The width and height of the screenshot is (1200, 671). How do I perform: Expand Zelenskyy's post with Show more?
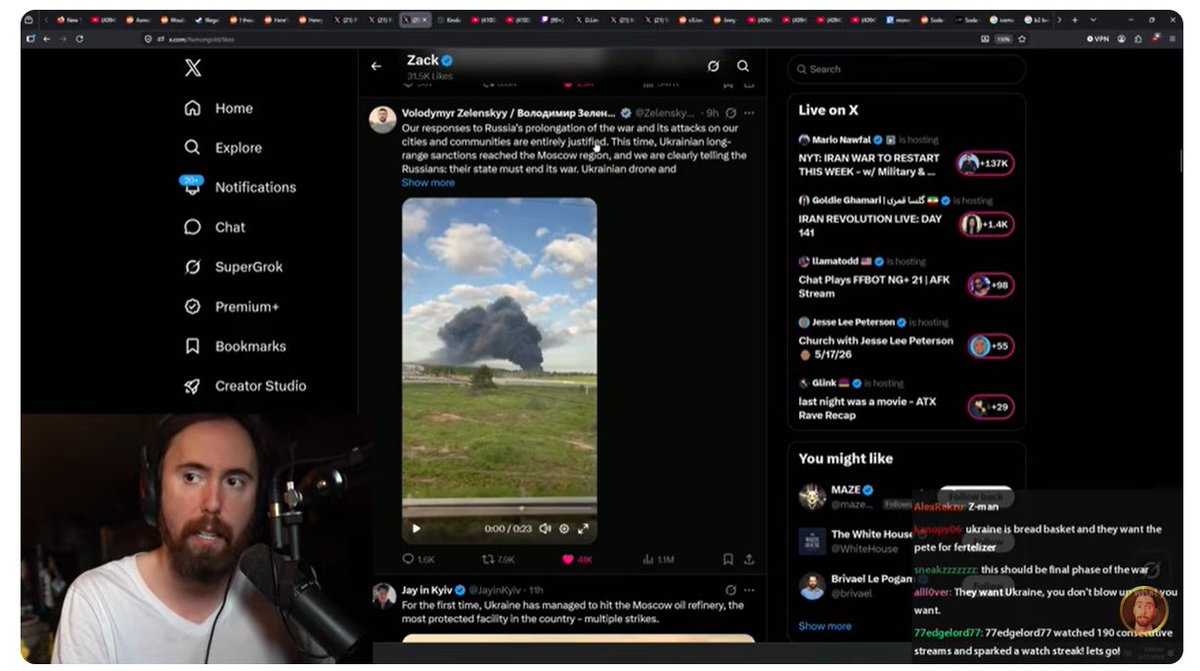pos(428,183)
